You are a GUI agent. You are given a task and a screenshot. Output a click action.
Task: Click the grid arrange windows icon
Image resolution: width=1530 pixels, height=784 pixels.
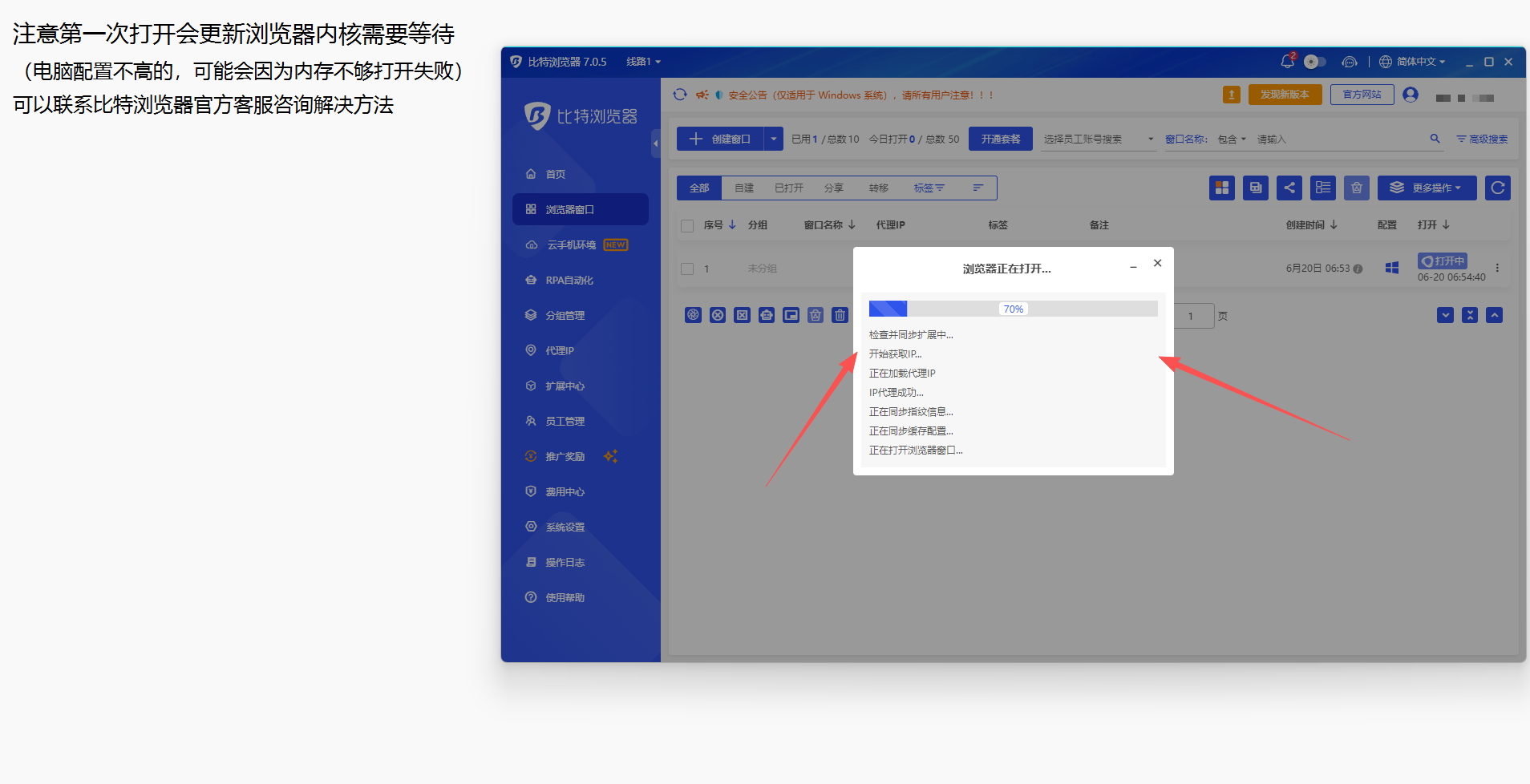1222,188
